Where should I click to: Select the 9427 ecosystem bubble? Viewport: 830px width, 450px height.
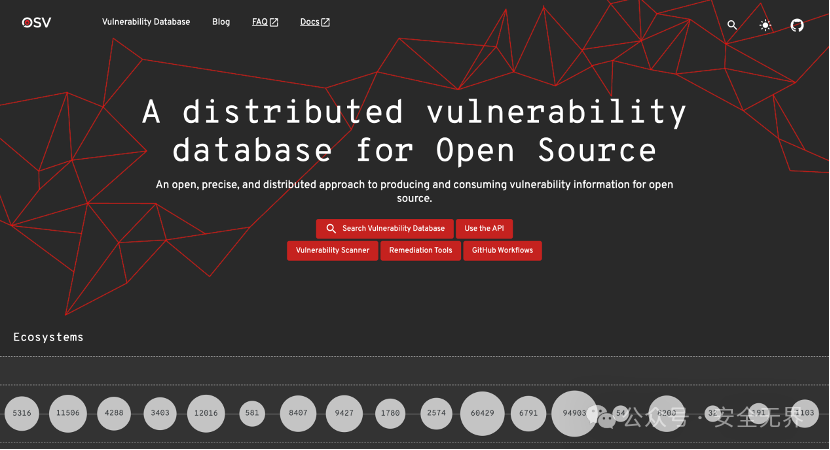(344, 413)
